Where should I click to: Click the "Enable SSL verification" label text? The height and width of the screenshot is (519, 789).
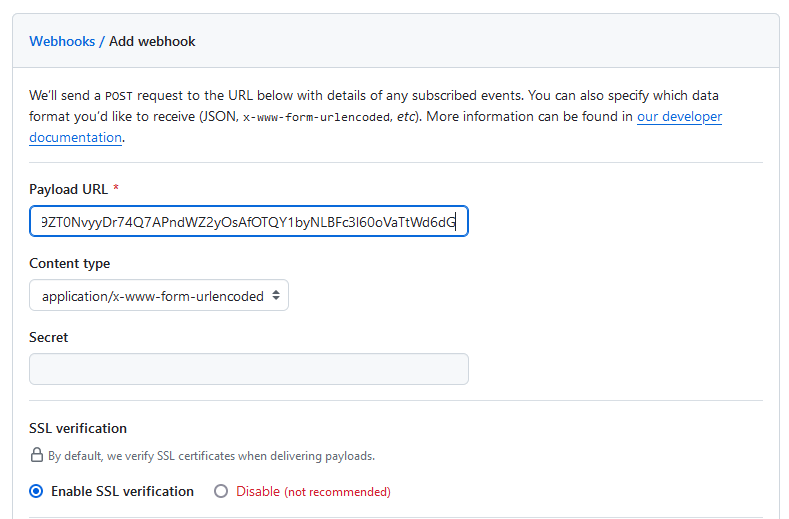point(122,491)
